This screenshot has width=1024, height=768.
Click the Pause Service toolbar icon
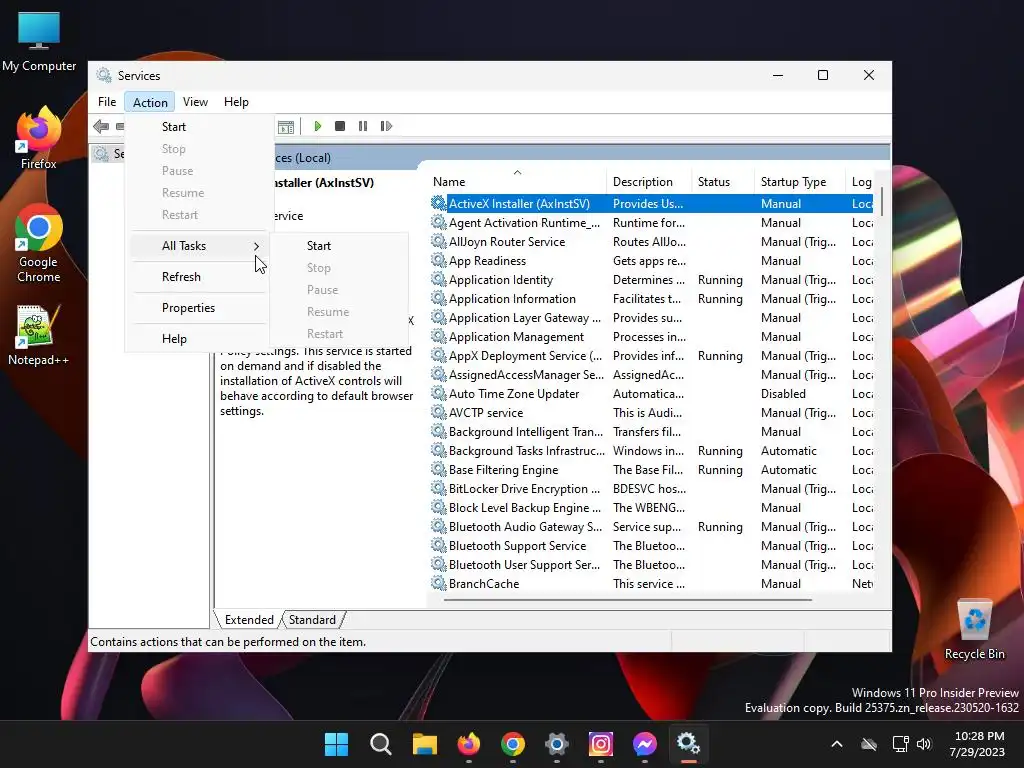(x=362, y=126)
